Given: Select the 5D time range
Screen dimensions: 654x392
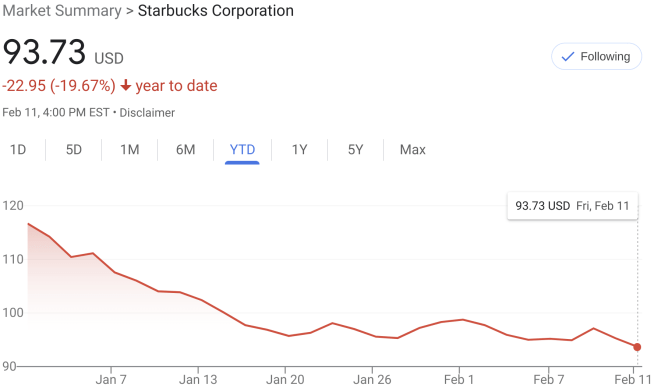Looking at the screenshot, I should [74, 149].
